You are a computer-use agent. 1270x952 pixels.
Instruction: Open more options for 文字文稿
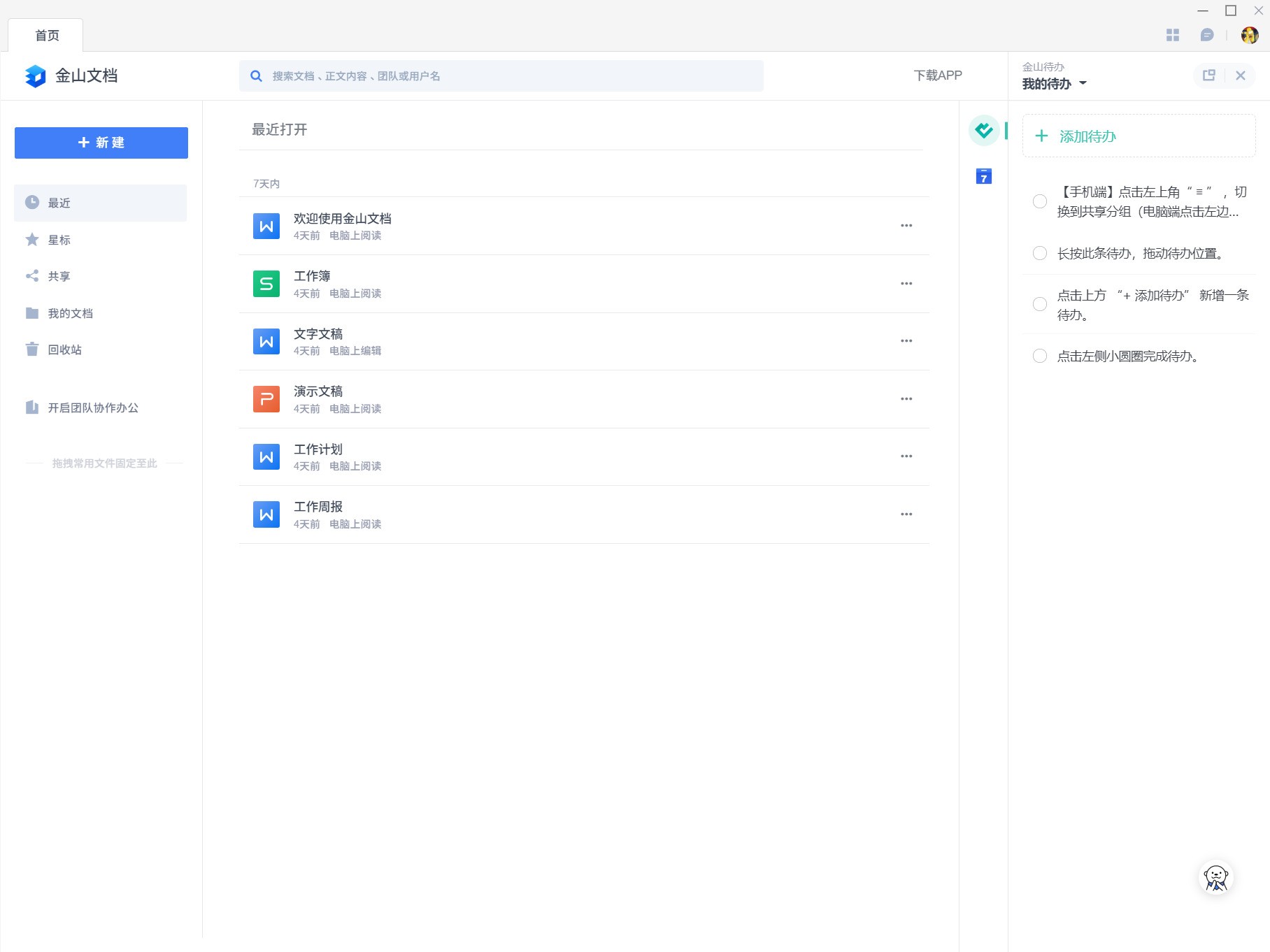(x=906, y=341)
